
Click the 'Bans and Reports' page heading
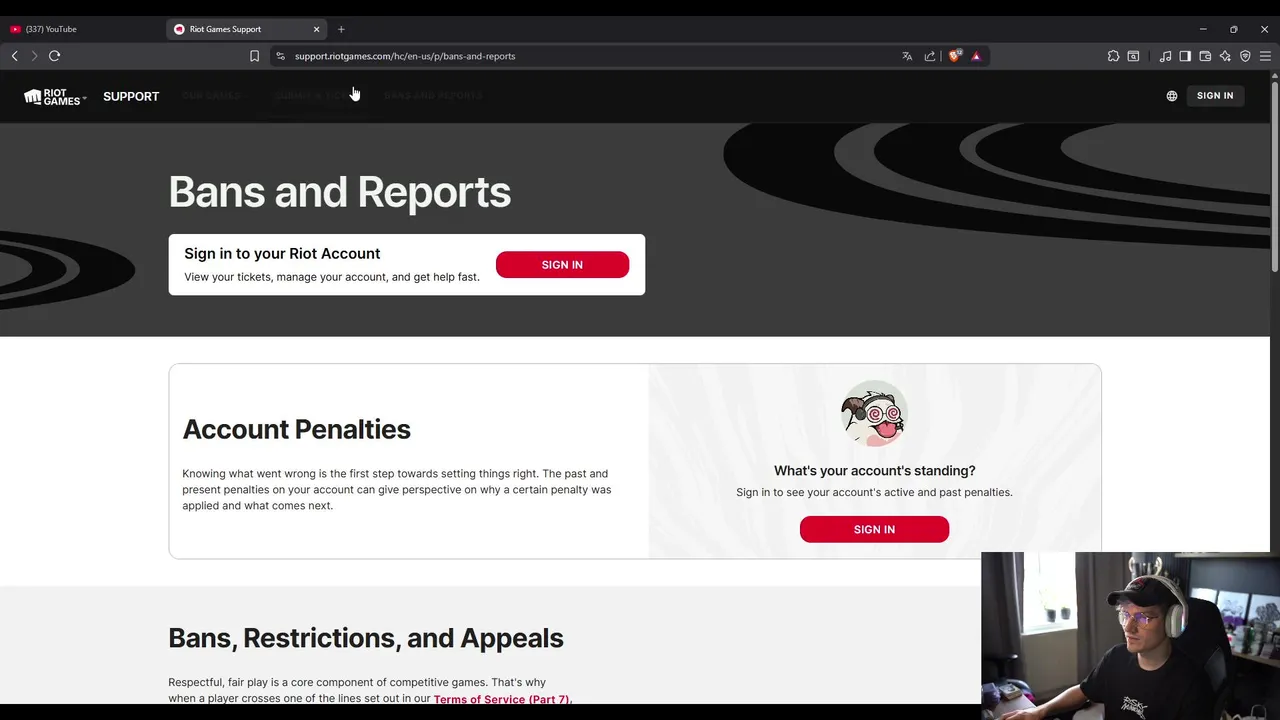coord(340,192)
